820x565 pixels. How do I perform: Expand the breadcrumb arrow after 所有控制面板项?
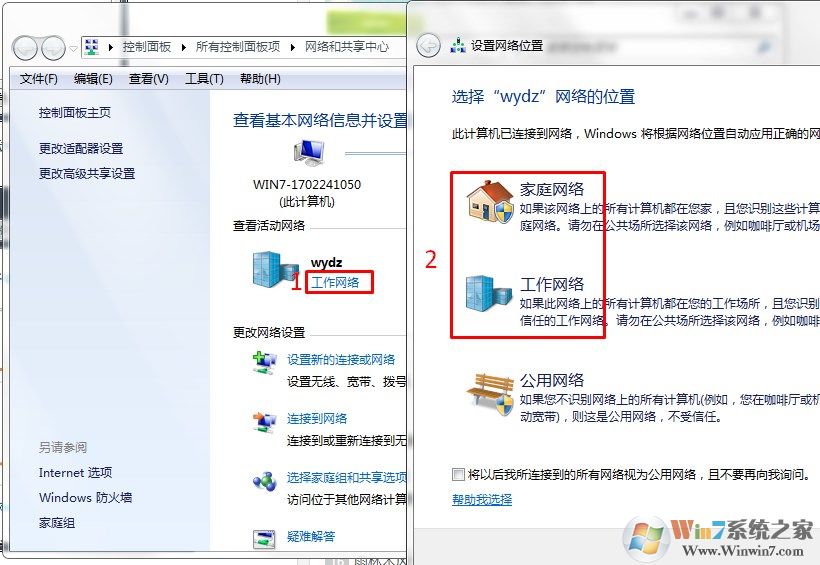point(293,48)
